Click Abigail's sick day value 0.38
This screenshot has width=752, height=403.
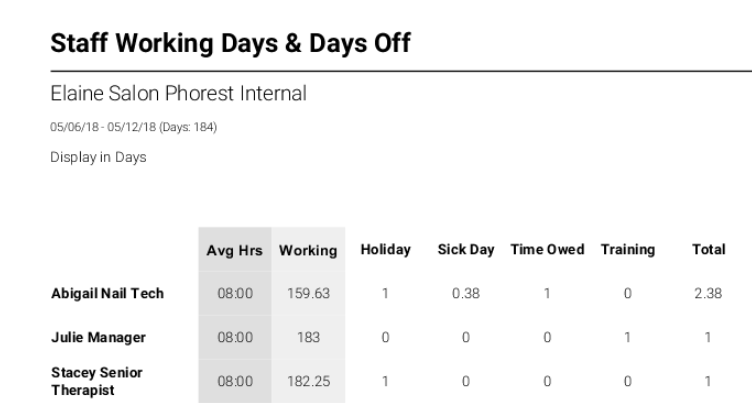[466, 293]
